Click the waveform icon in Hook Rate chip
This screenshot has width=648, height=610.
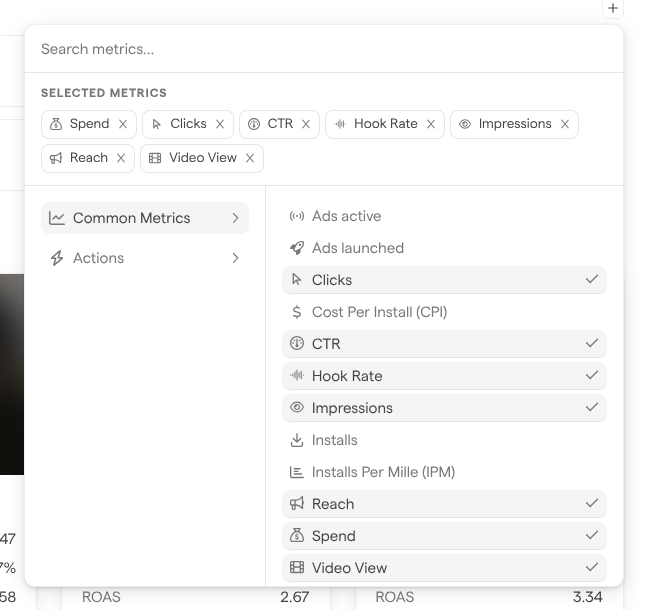[340, 124]
